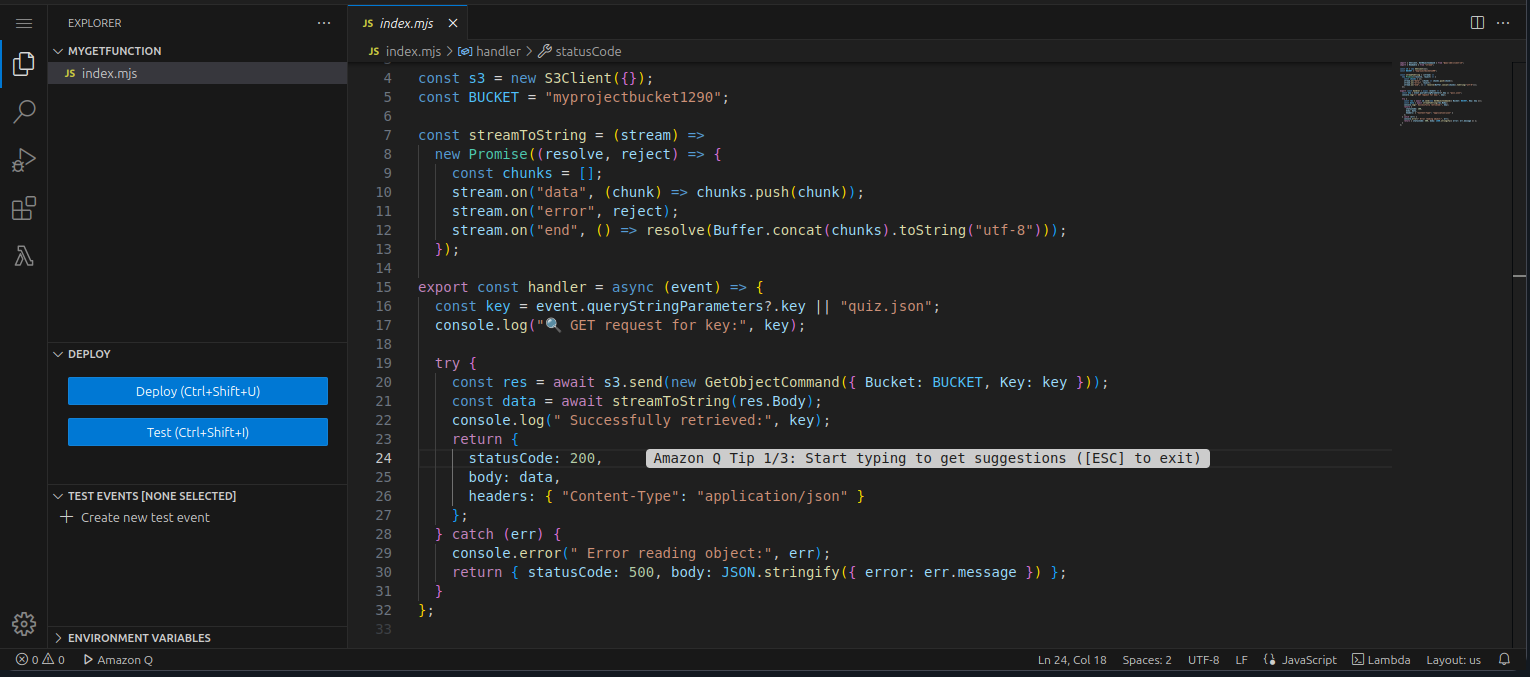Open the AWS Lambda sidebar icon
This screenshot has height=677, width=1530.
pyautogui.click(x=24, y=256)
